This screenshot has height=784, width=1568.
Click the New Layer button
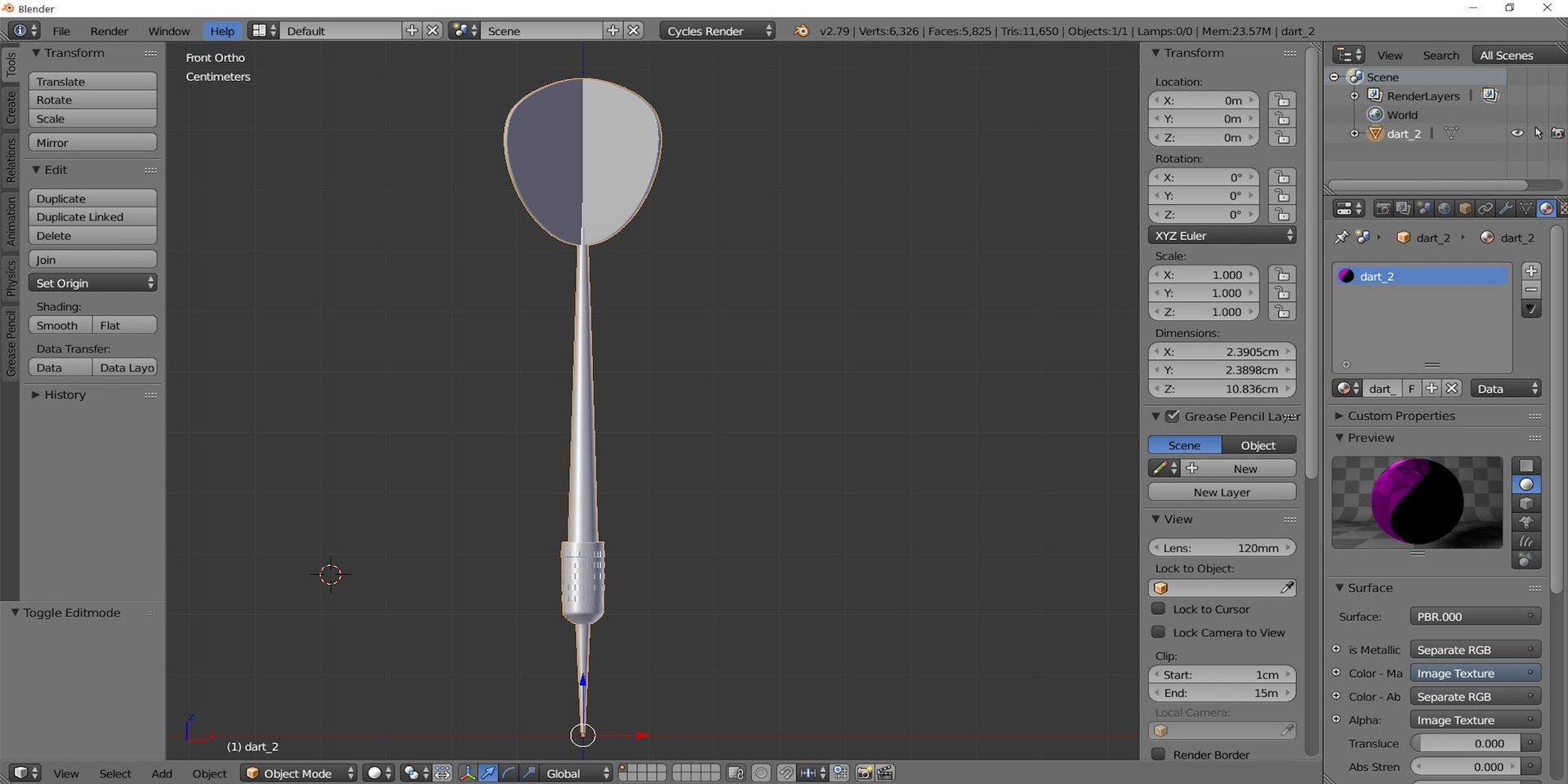tap(1222, 492)
